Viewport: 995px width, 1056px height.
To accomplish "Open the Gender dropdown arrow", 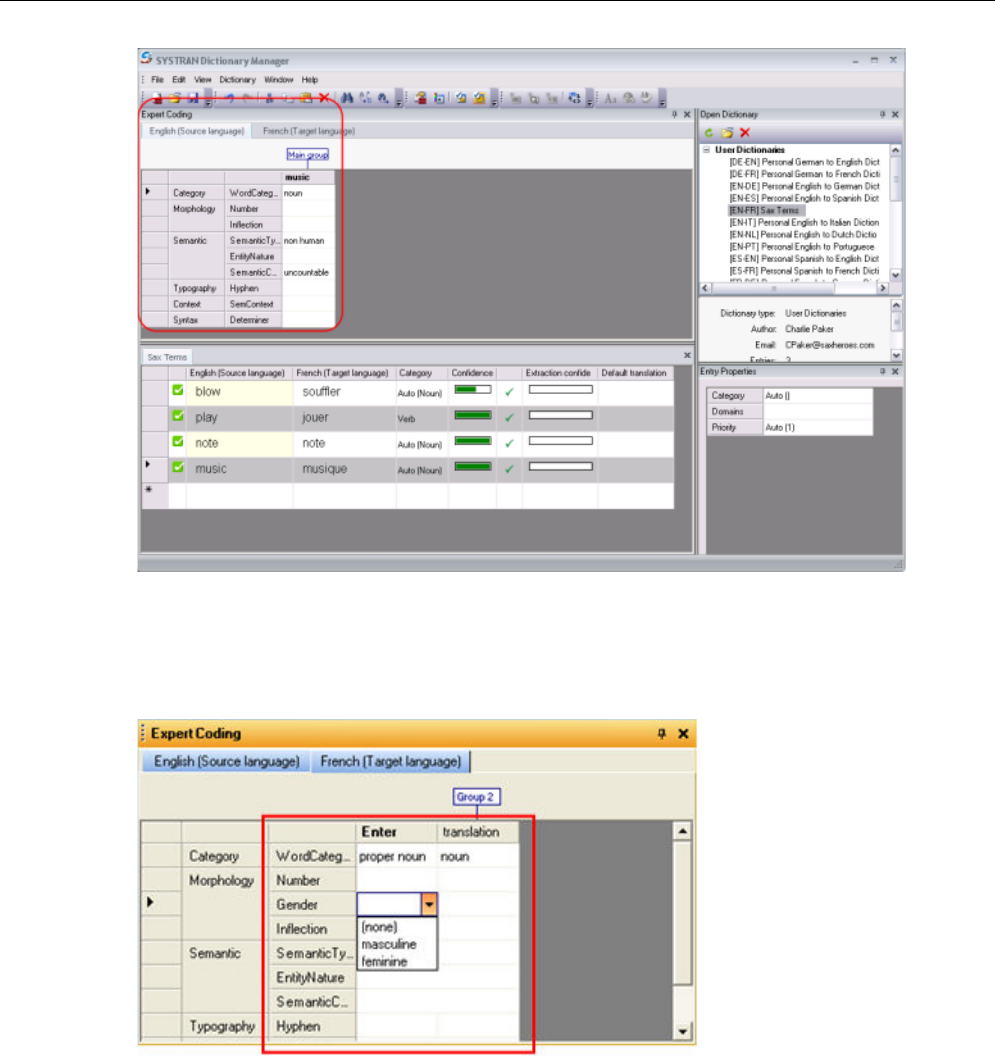I will [429, 904].
